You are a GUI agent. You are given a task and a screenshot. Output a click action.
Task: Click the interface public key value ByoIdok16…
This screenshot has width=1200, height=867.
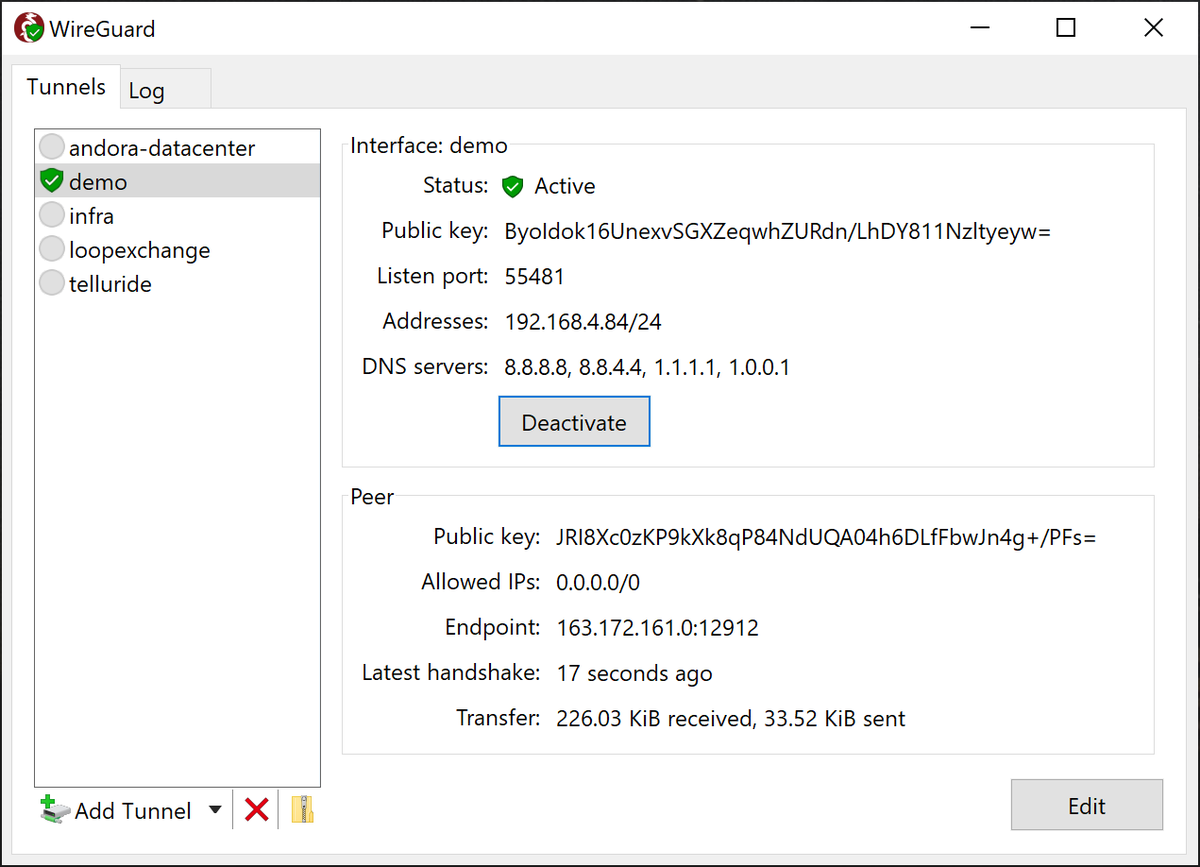click(x=778, y=232)
